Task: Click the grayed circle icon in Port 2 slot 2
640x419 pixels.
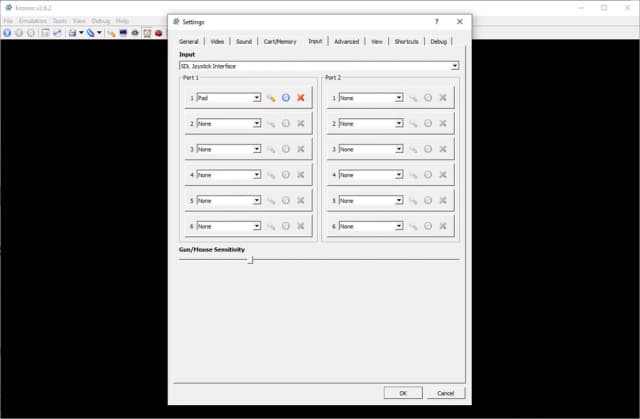Action: pos(428,123)
